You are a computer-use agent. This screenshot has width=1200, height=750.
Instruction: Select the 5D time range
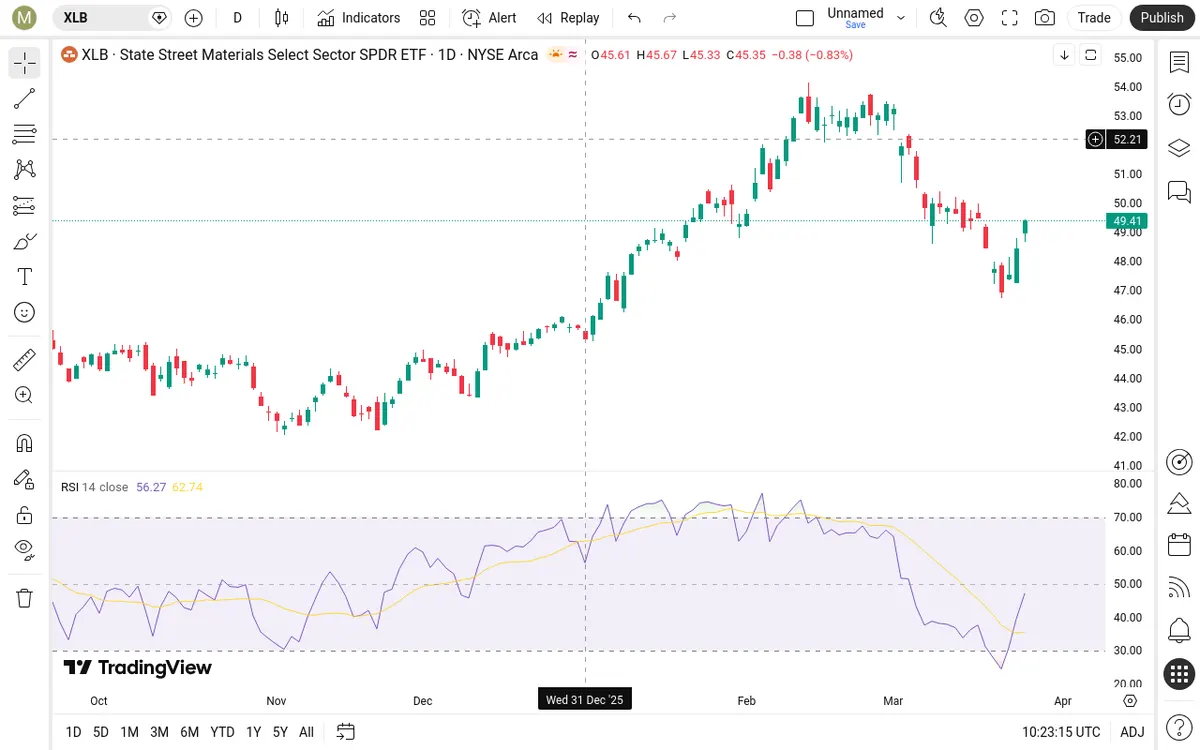(x=101, y=732)
